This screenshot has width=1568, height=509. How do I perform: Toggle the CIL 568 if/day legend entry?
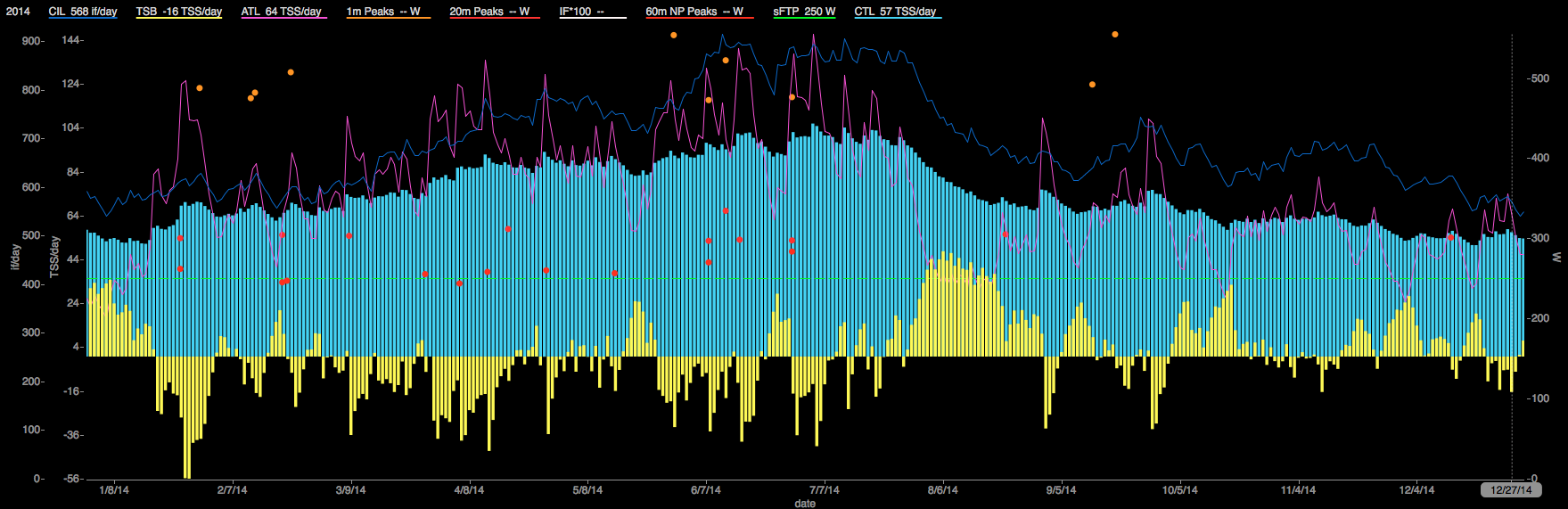click(x=82, y=12)
